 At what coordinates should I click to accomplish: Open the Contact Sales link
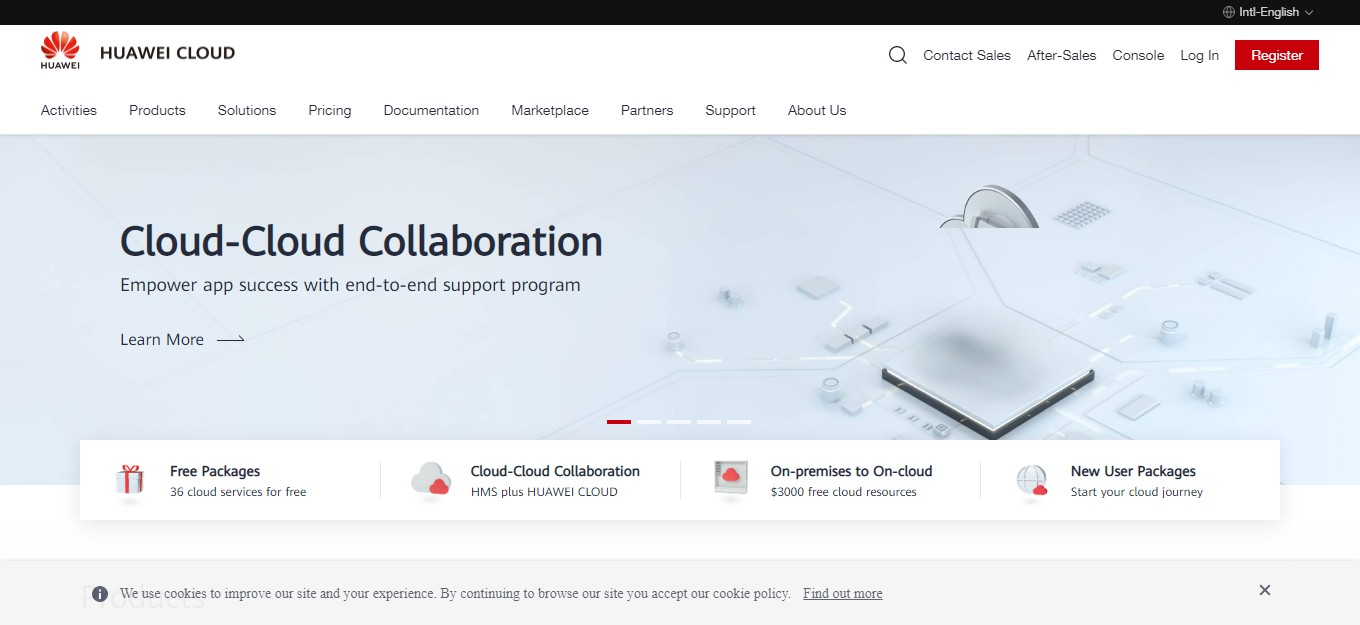(x=967, y=55)
